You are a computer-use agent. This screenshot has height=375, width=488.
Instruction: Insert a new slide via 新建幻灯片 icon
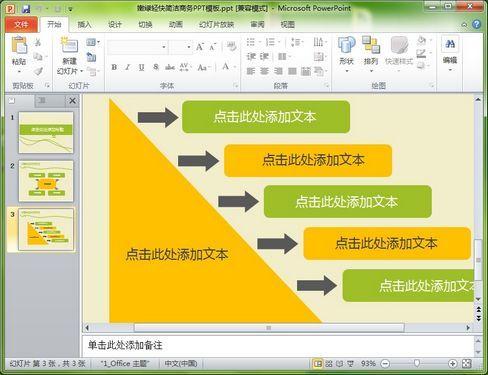pyautogui.click(x=69, y=45)
